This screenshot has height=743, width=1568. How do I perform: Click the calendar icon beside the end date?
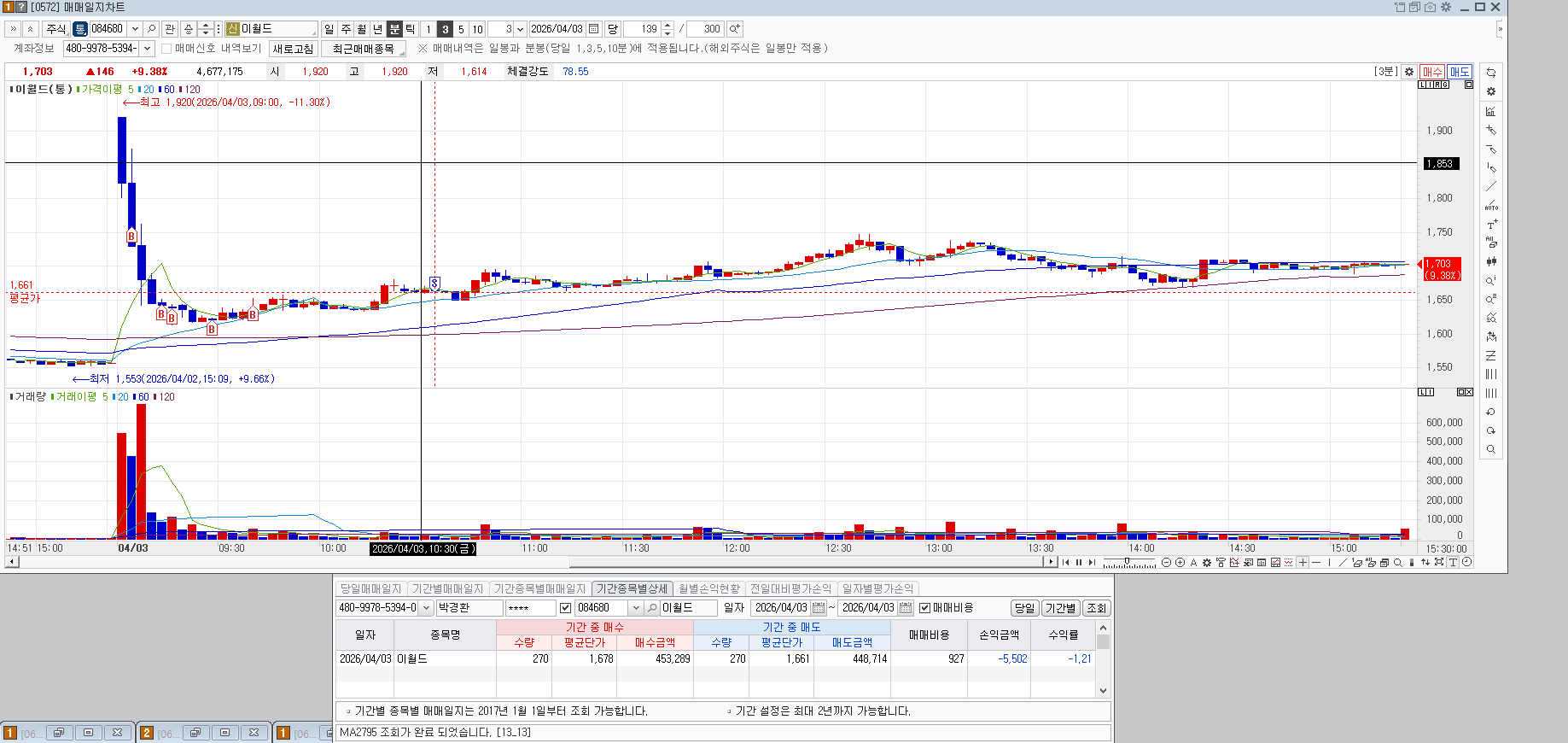tap(906, 608)
